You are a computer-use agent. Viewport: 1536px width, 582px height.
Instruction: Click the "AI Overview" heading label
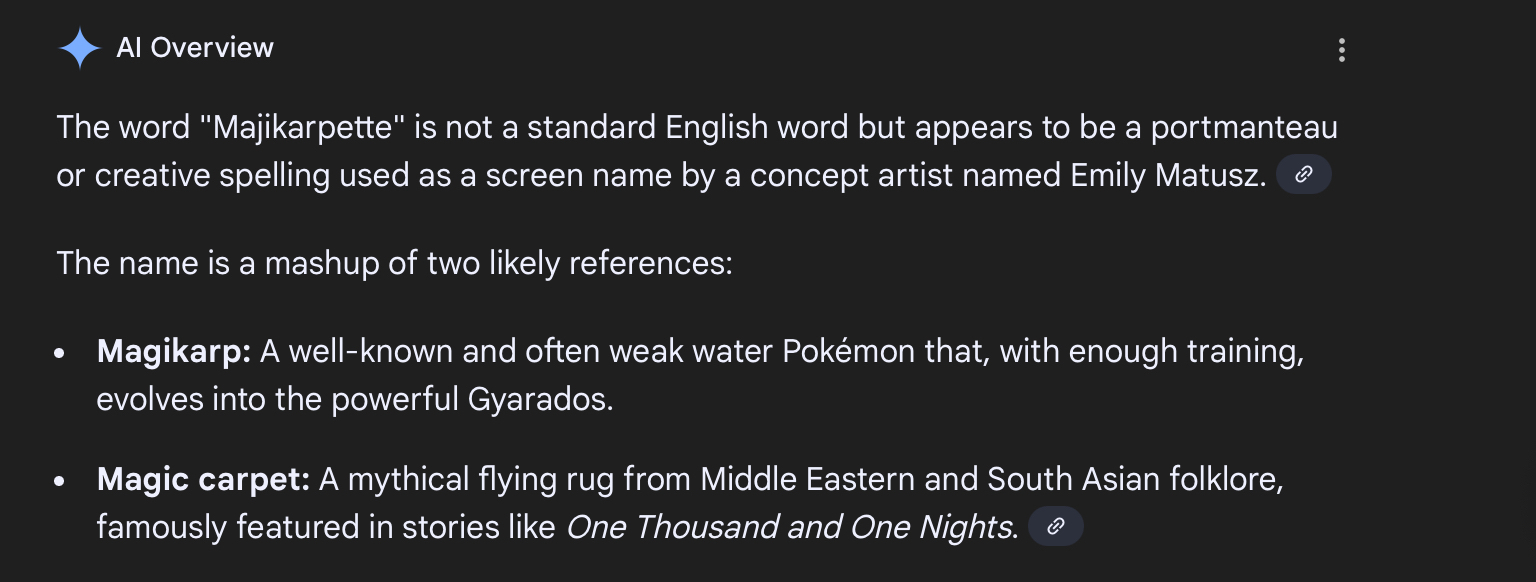pyautogui.click(x=195, y=48)
